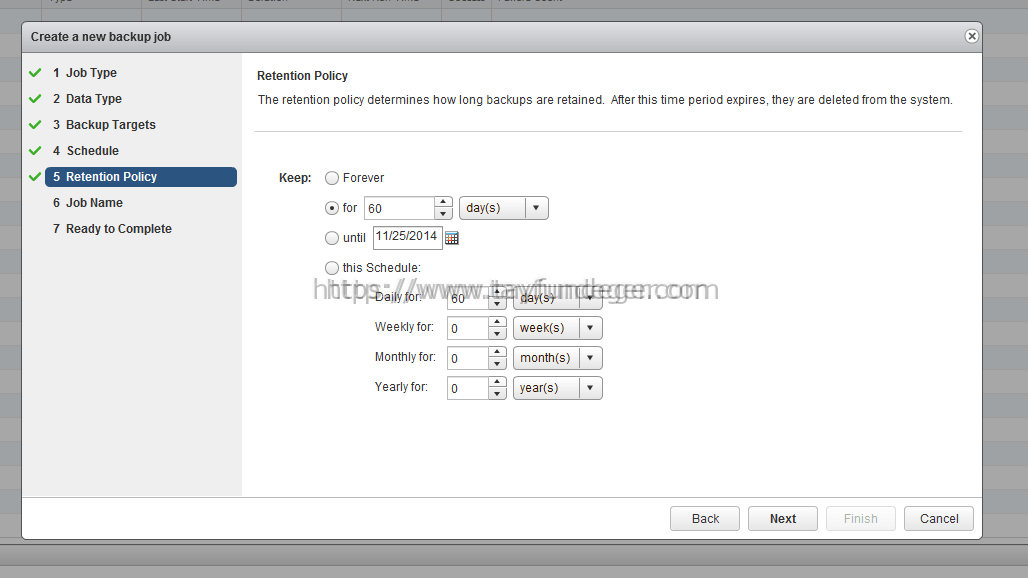Open the year(s) unit dropdown

click(557, 388)
